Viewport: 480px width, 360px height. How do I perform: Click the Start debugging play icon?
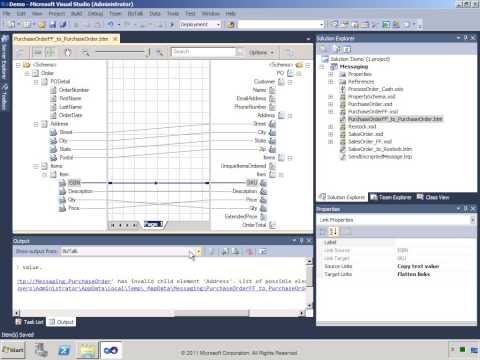click(172, 24)
